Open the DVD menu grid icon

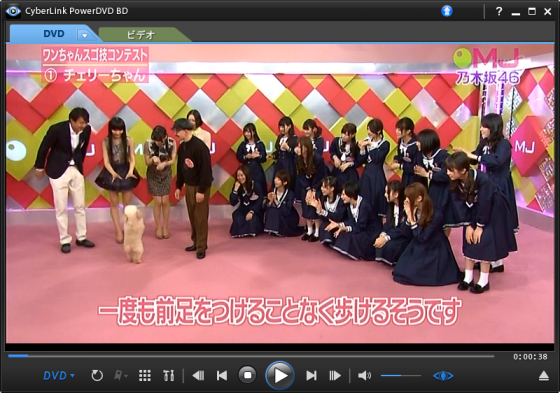[145, 375]
